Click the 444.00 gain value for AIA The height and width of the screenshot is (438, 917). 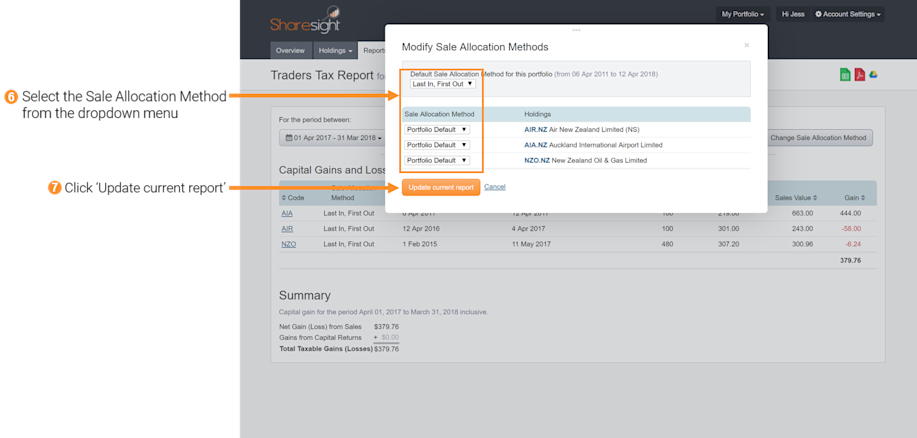pyautogui.click(x=850, y=213)
